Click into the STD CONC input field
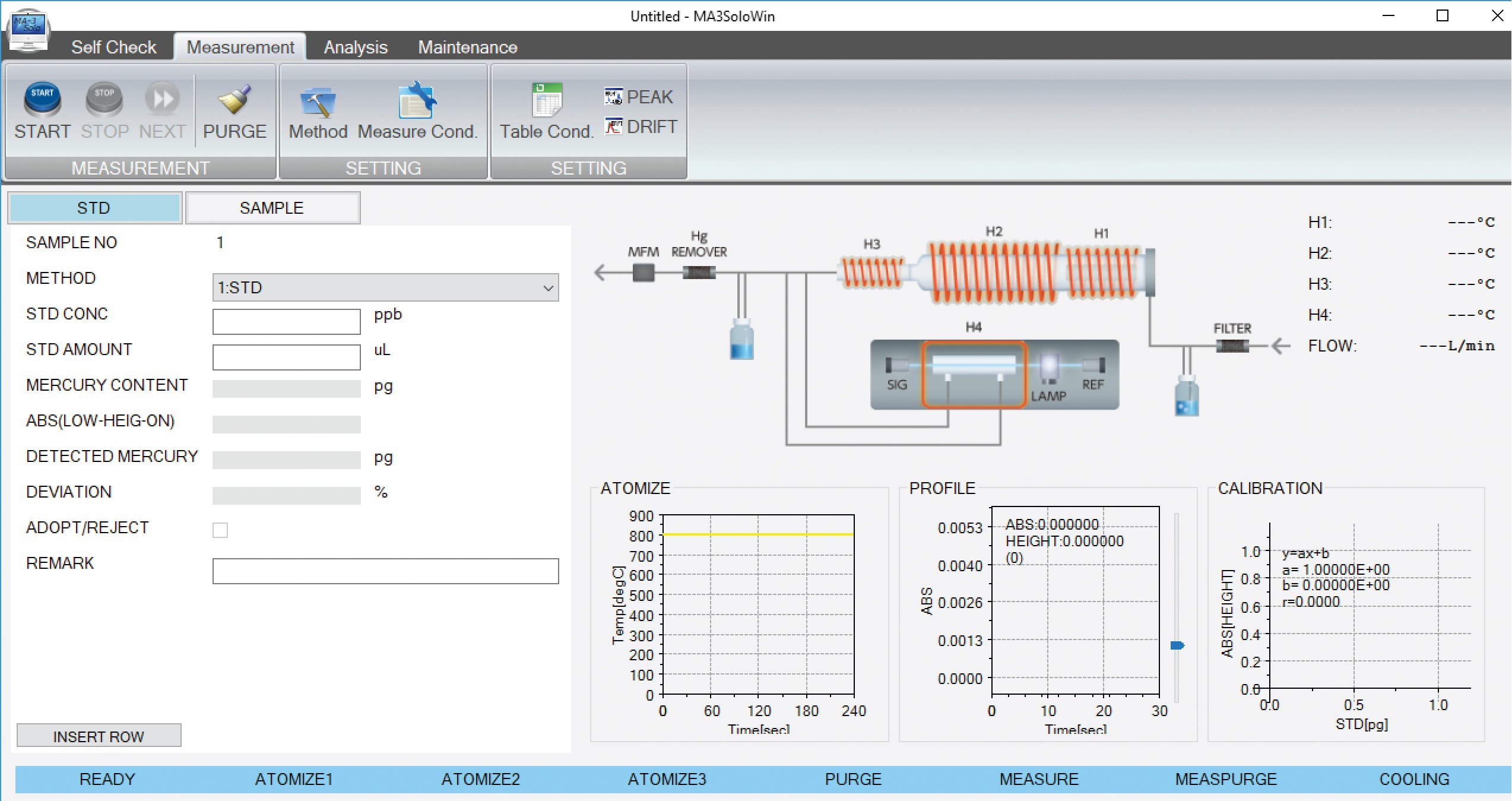Screen dimensions: 1512x801 coord(286,321)
